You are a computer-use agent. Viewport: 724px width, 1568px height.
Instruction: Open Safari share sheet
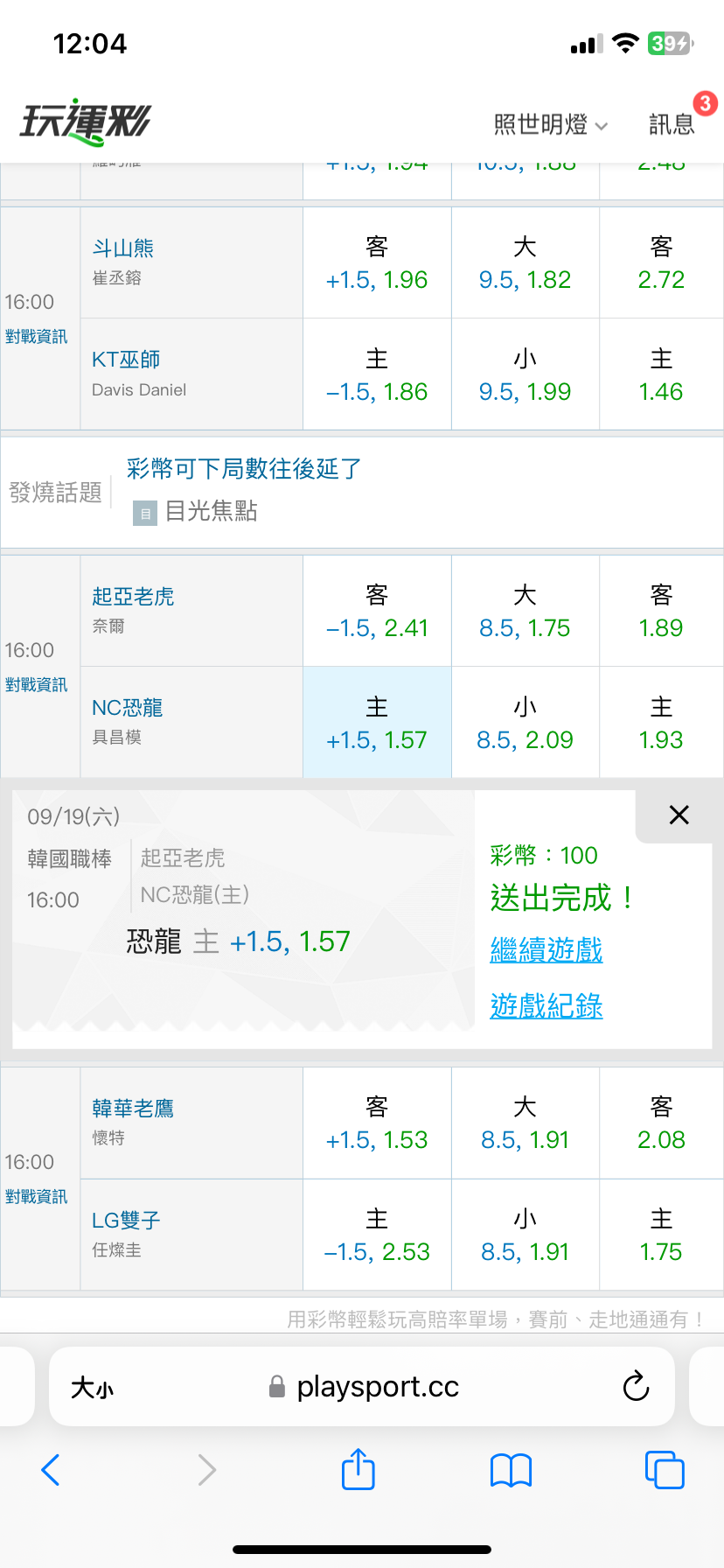pos(358,1468)
